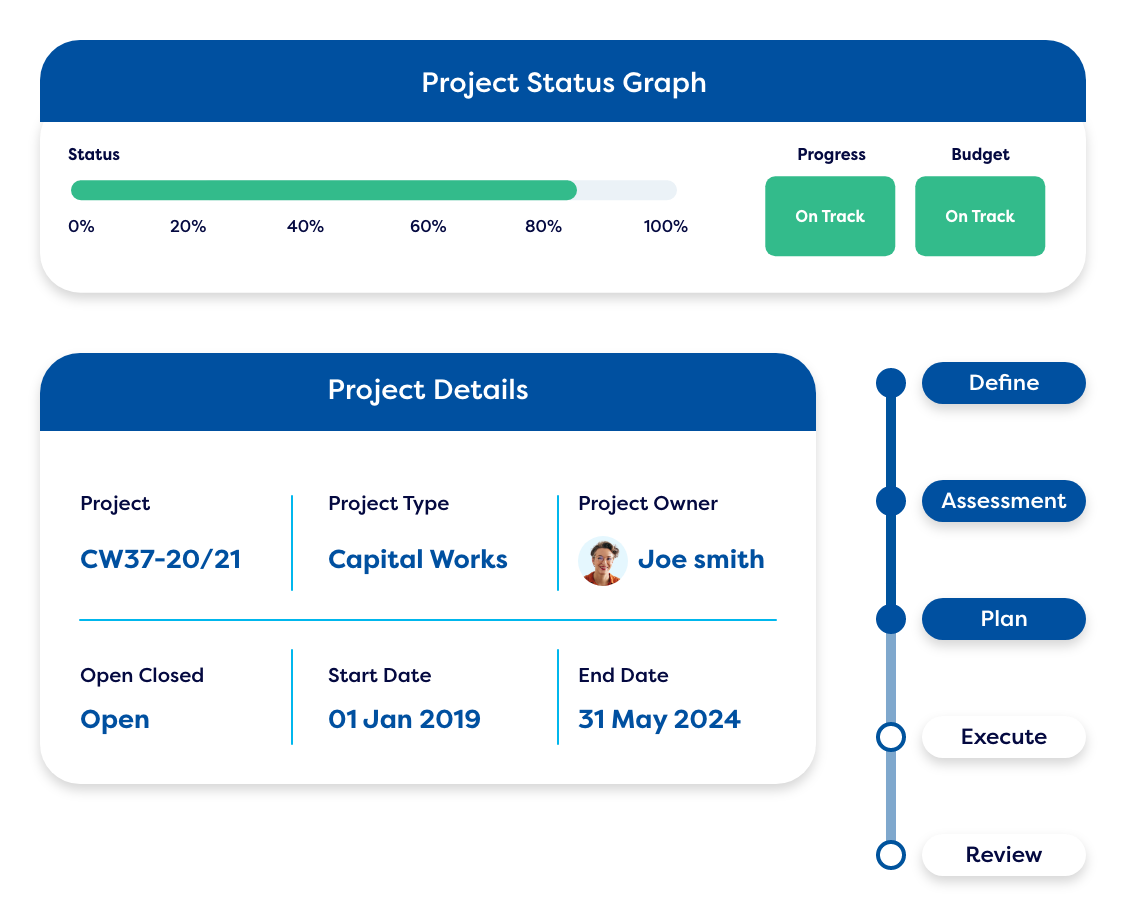Go to the Plan stage pill
1130x916 pixels.
tap(1003, 619)
